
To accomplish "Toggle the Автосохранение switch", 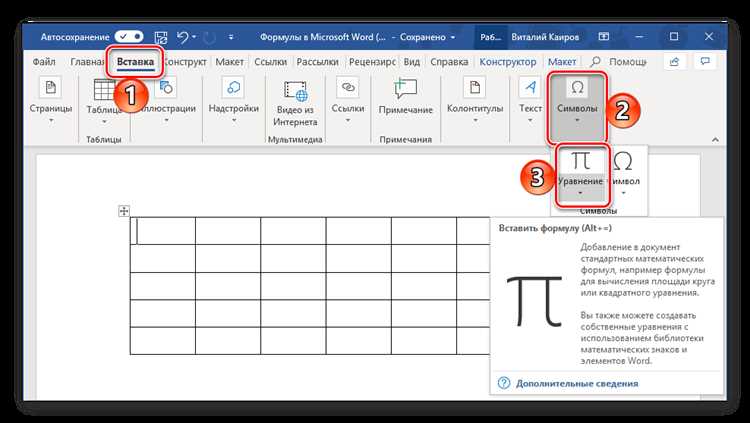I will pyautogui.click(x=129, y=37).
